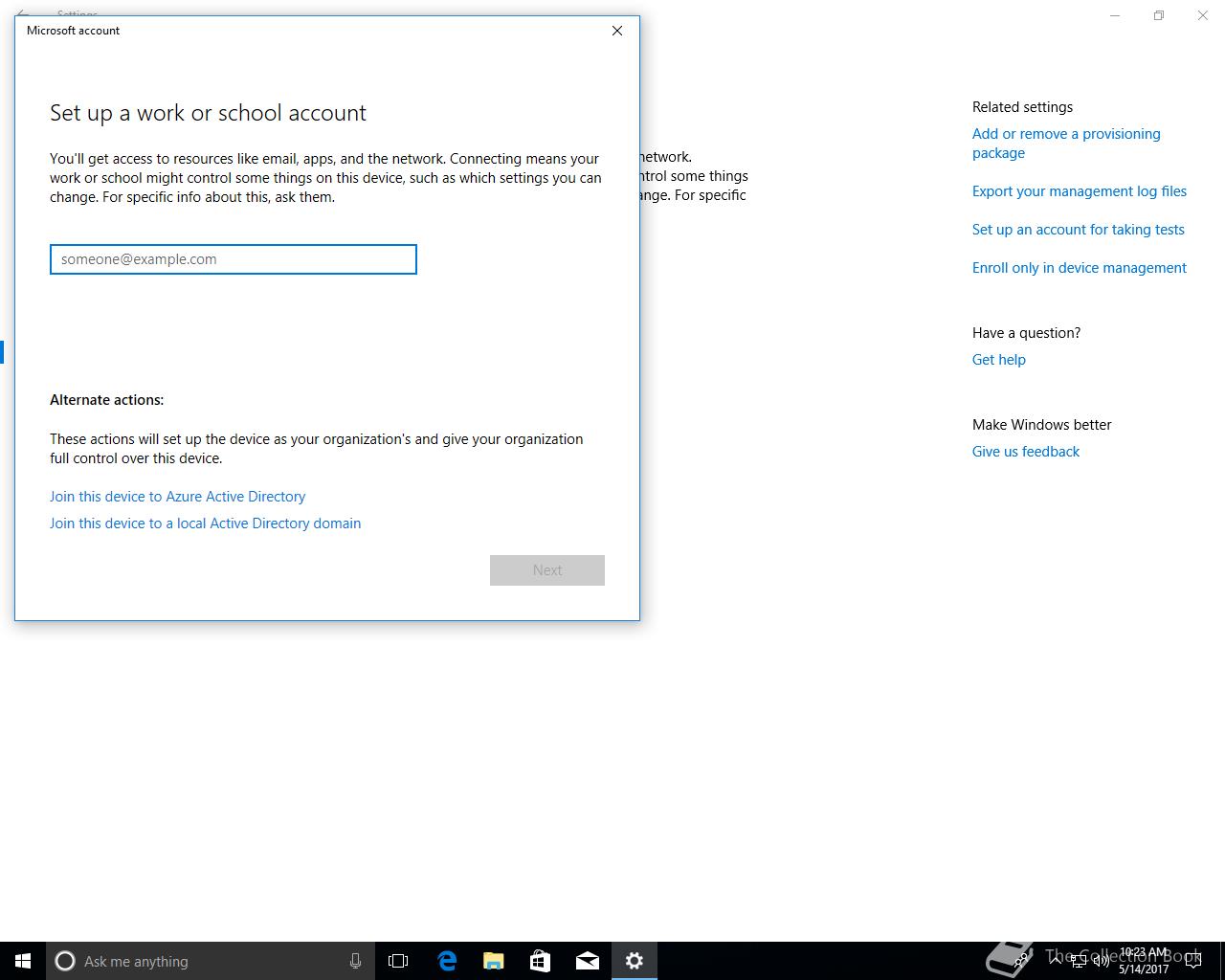Open the volume control tray icon

coord(1101,961)
